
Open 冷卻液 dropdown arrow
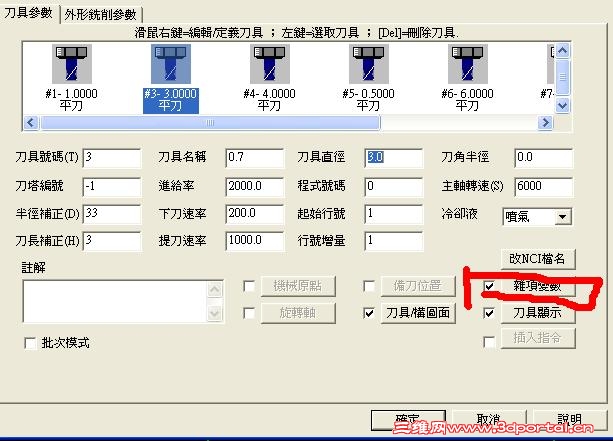[563, 217]
